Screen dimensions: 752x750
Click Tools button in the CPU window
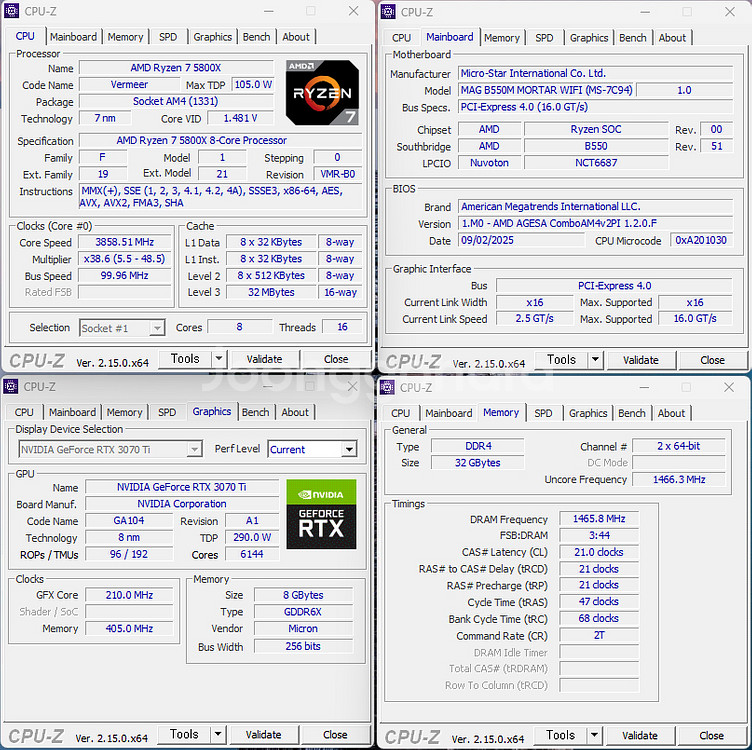[x=185, y=359]
